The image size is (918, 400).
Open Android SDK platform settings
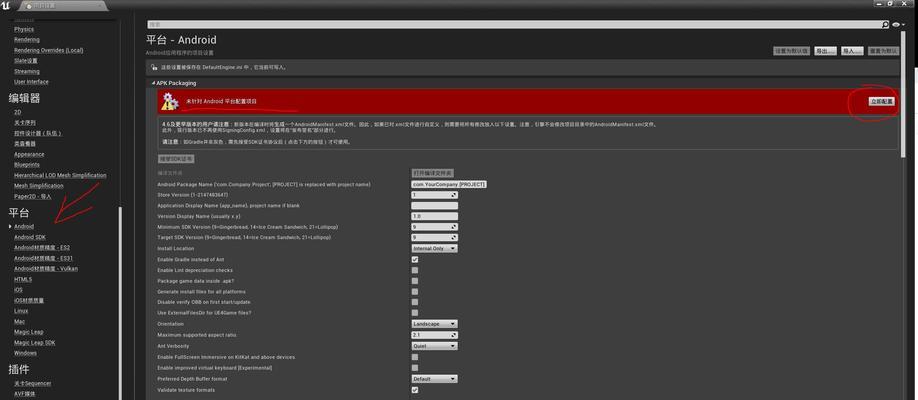[30, 237]
